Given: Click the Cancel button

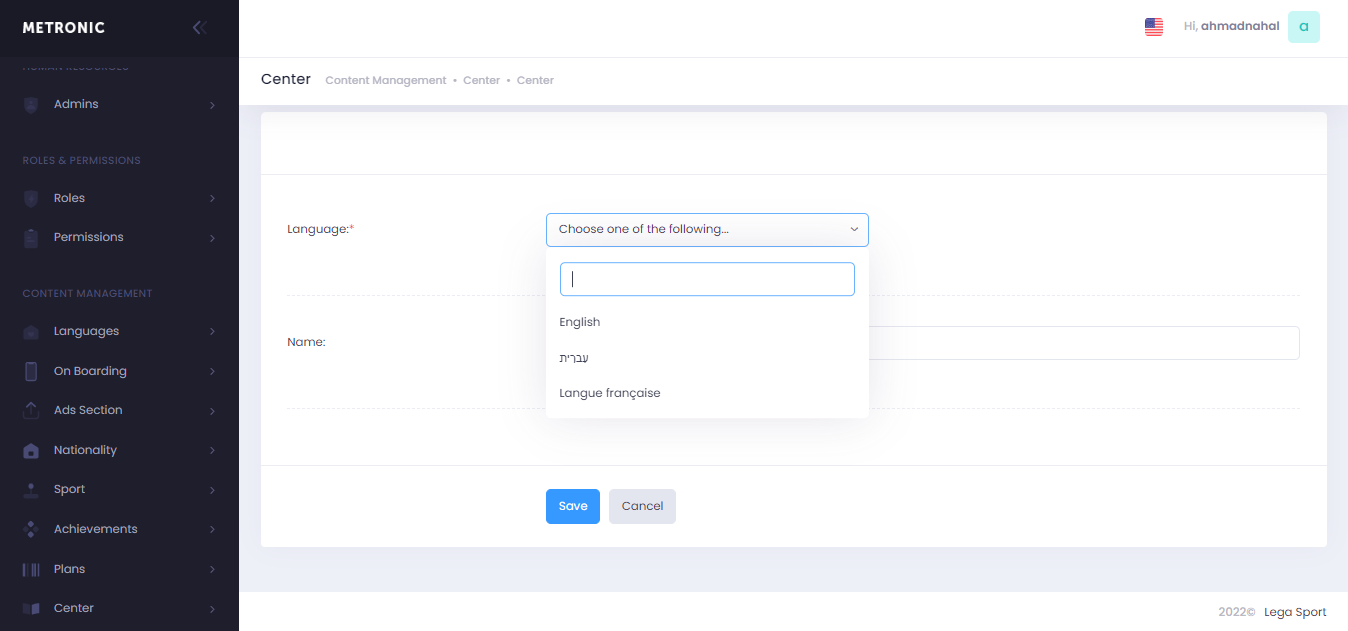Looking at the screenshot, I should 642,506.
